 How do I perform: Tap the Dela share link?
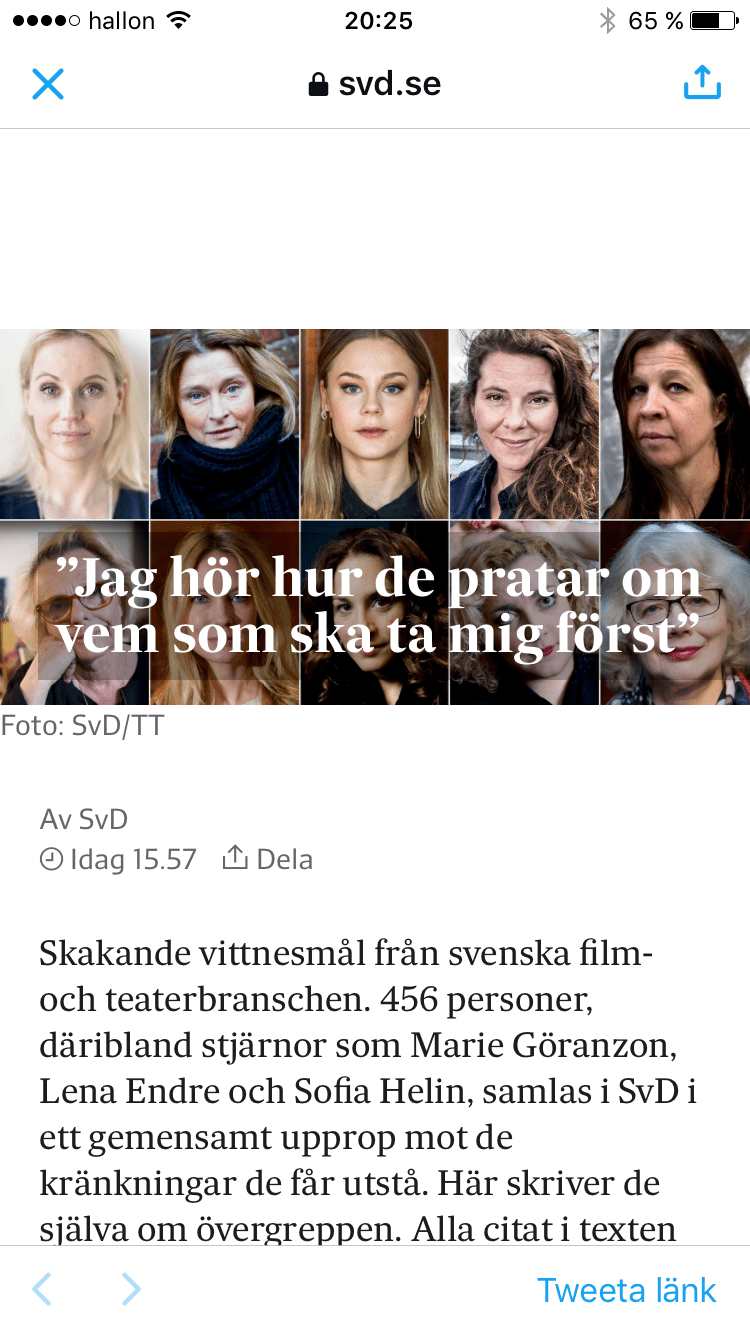pyautogui.click(x=268, y=859)
